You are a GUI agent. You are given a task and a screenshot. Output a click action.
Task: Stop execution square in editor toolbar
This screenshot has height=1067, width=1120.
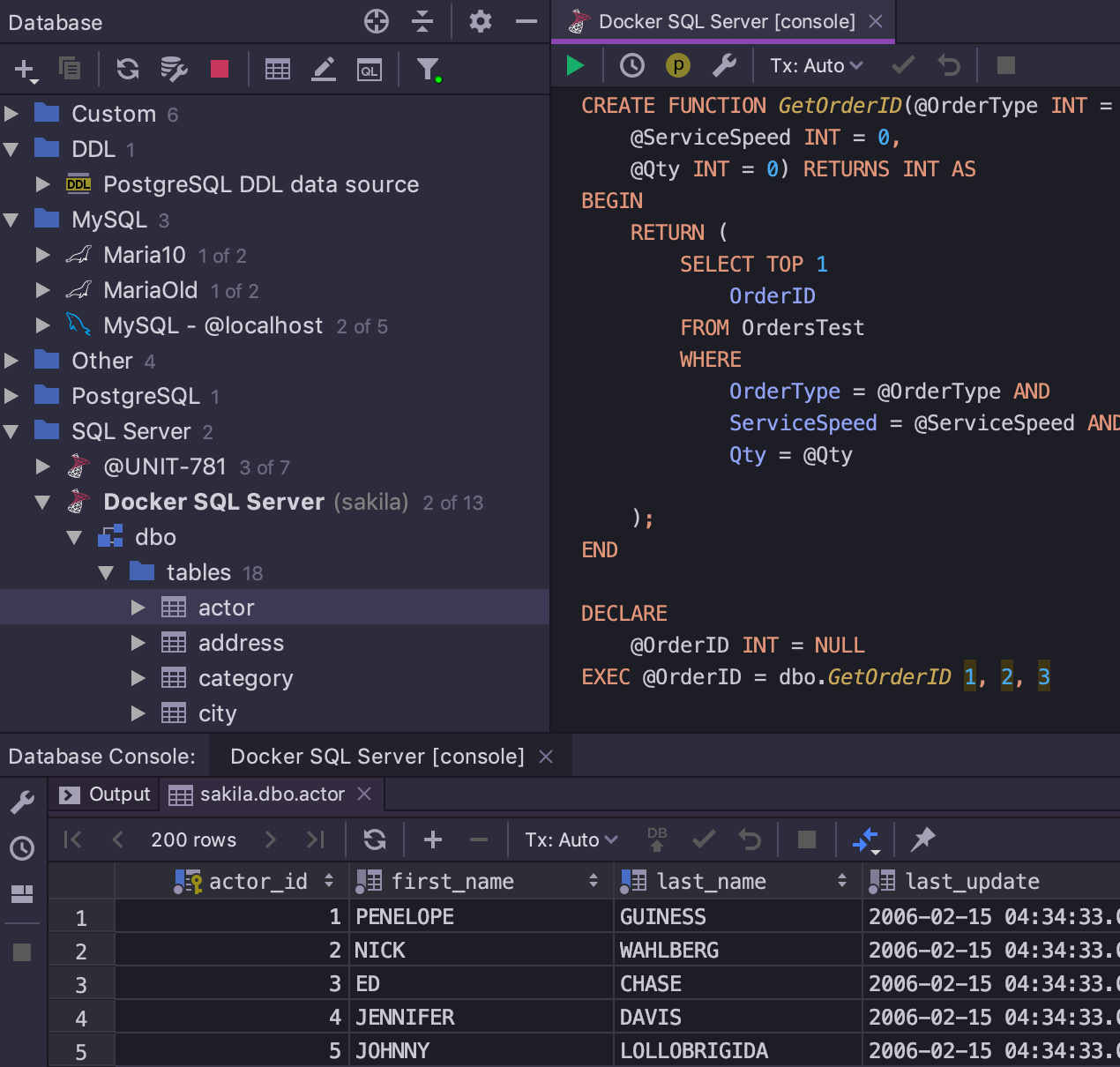pyautogui.click(x=1006, y=65)
